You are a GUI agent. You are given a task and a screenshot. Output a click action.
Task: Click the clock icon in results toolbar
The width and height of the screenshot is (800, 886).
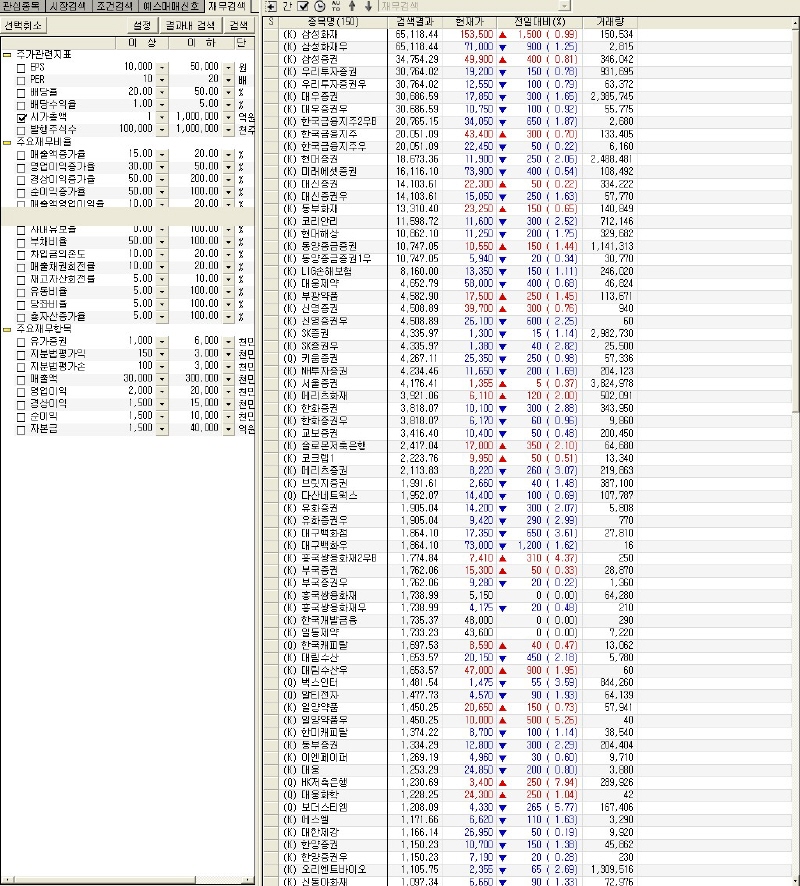pos(320,6)
